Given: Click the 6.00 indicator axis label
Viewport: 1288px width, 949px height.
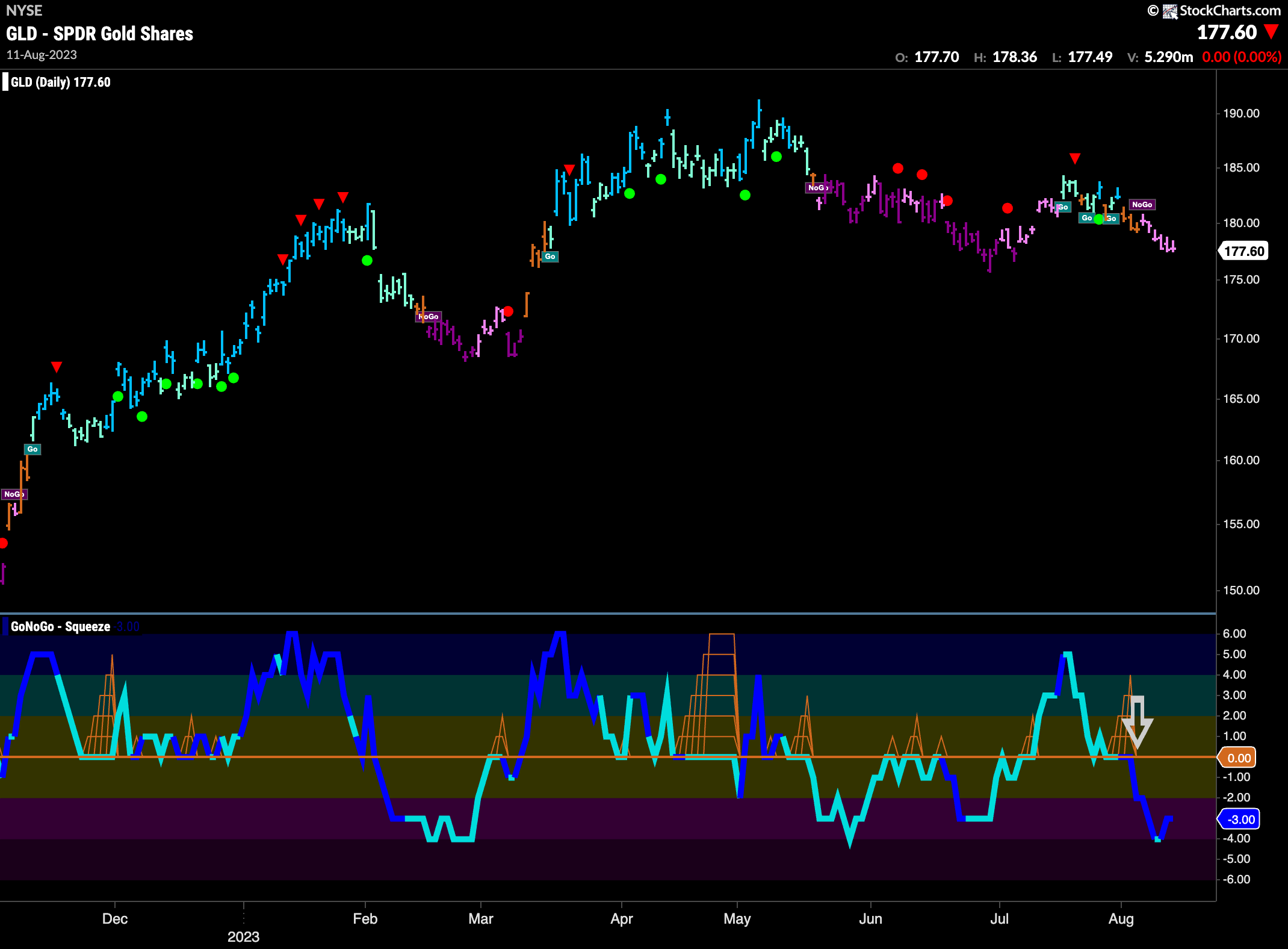Looking at the screenshot, I should (x=1234, y=634).
